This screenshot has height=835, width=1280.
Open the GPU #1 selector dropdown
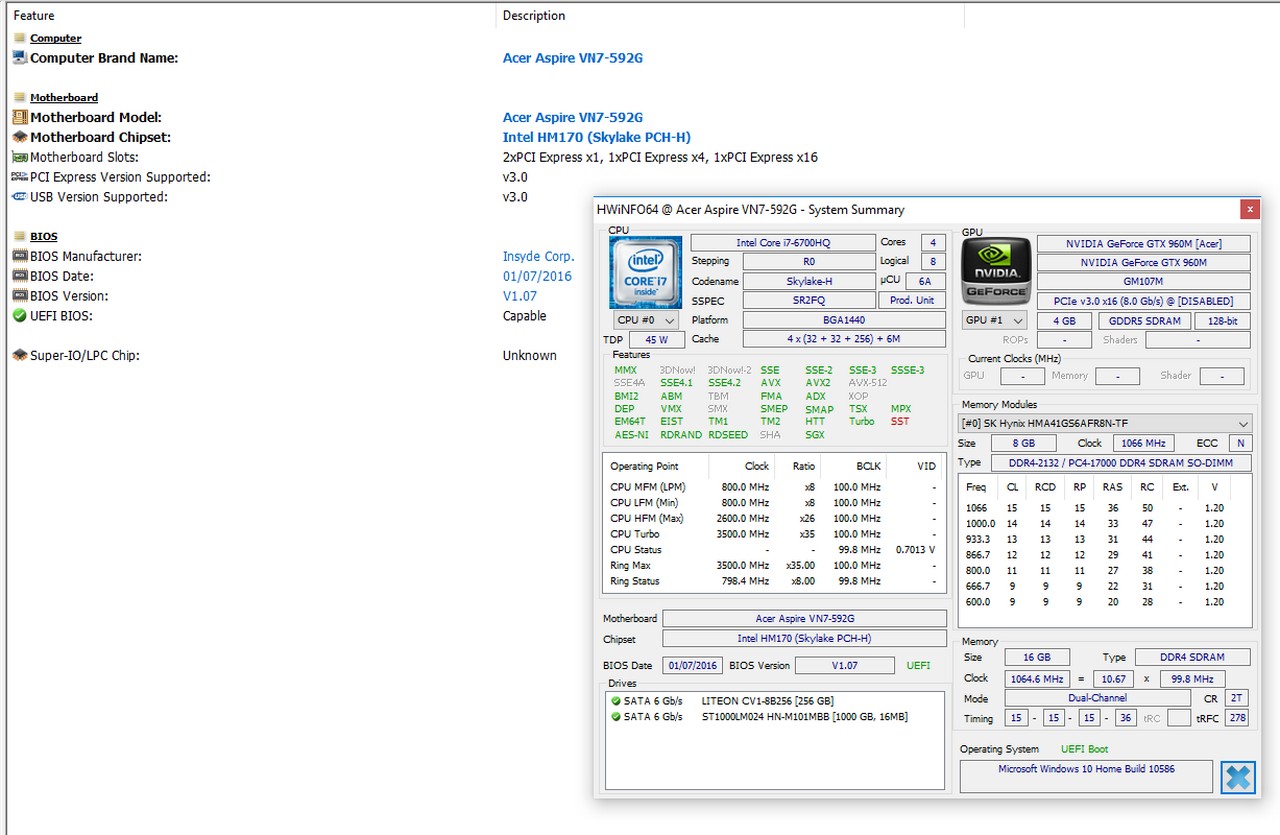(x=994, y=320)
